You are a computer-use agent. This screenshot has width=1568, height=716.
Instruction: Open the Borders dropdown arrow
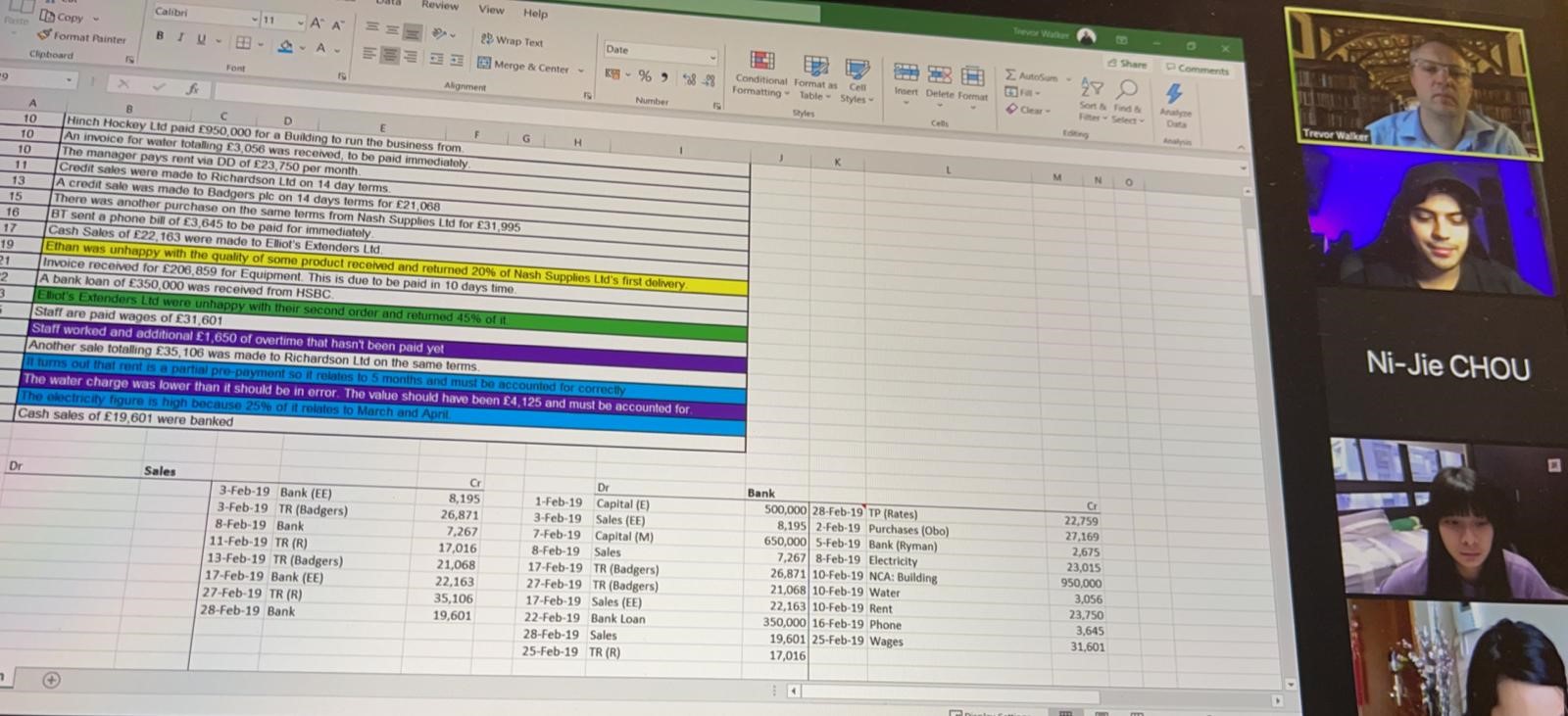(x=261, y=44)
